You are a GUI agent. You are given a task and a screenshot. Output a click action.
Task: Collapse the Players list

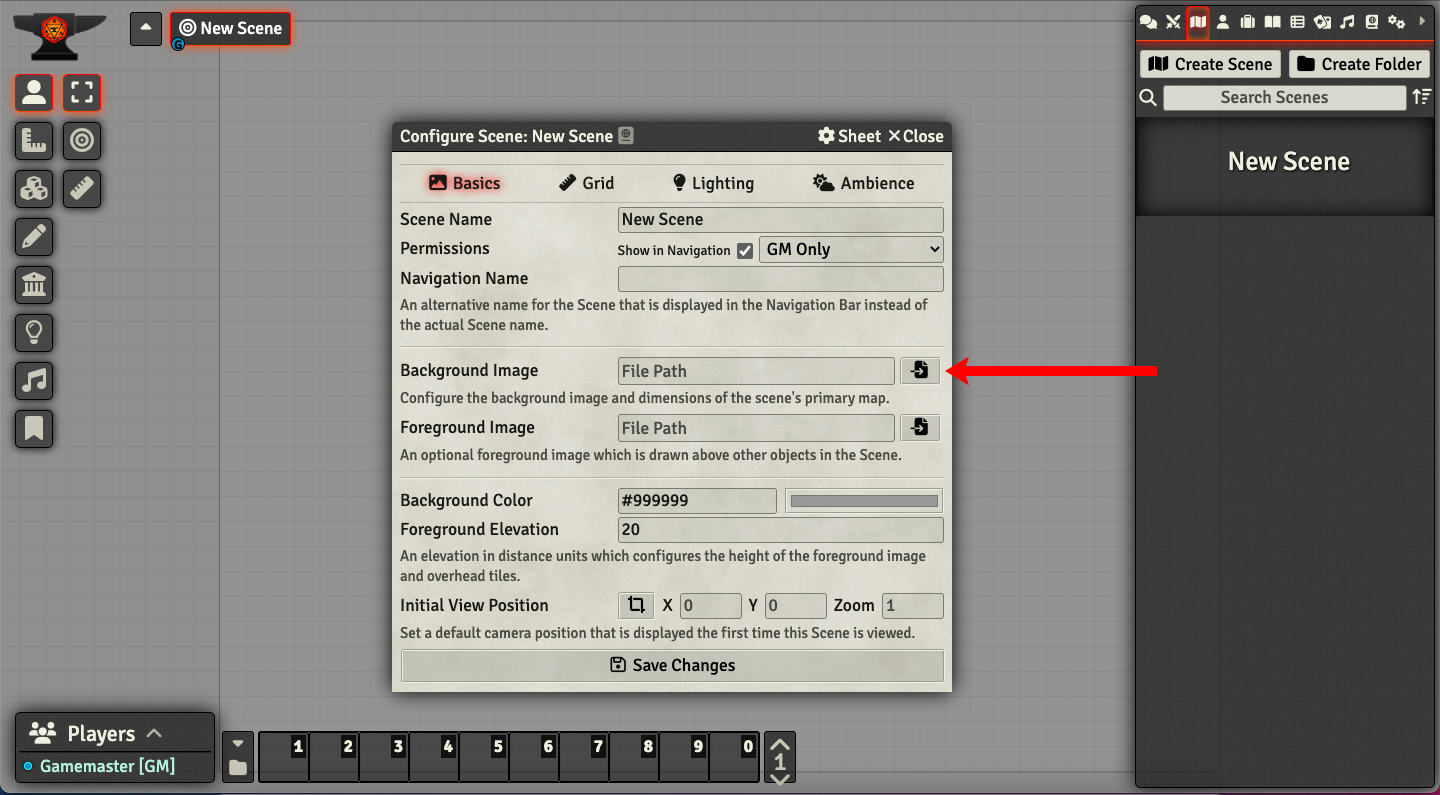pos(155,733)
